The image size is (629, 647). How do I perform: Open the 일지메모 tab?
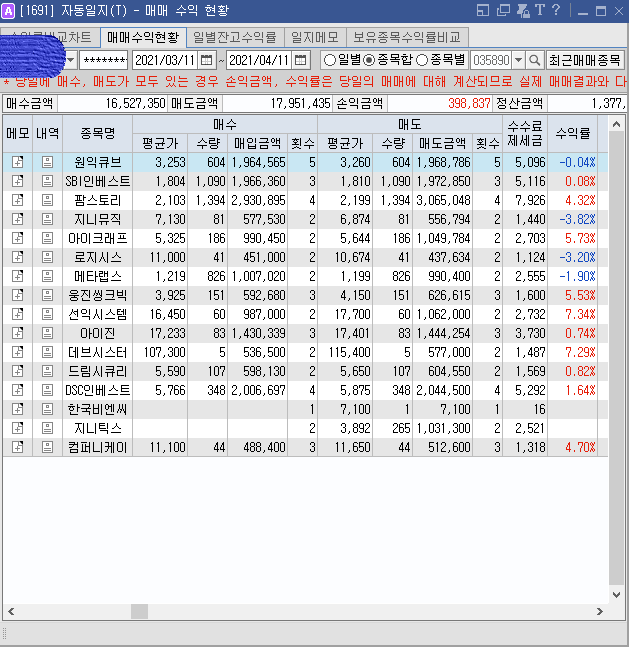pos(314,38)
